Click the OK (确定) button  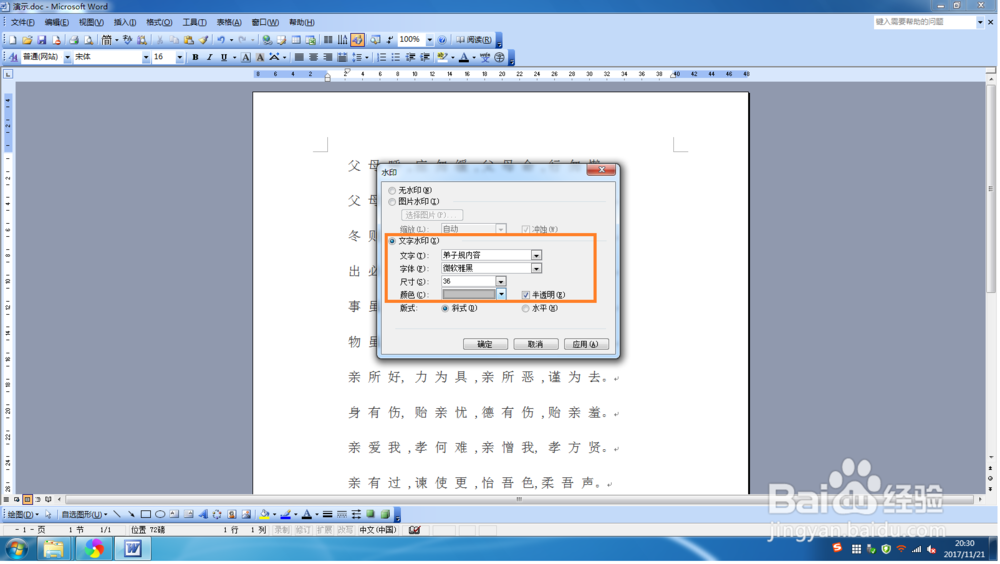tap(485, 345)
